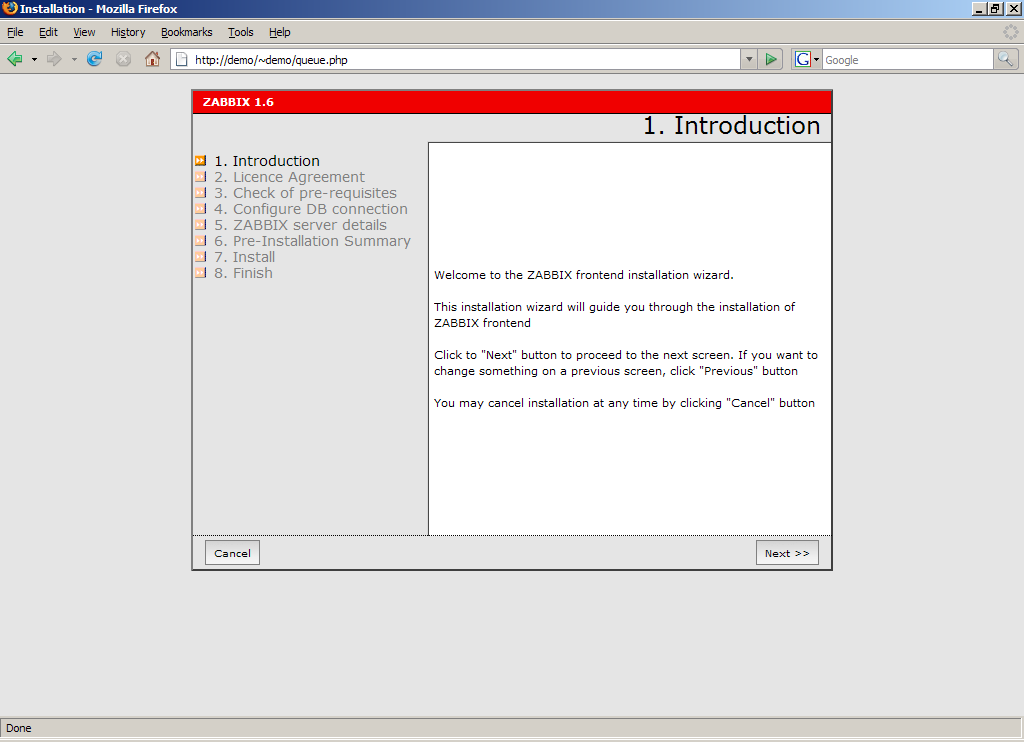Screen dimensions: 1024x742
Task: Select the 5. ZABBIX server details text
Action: pos(300,225)
